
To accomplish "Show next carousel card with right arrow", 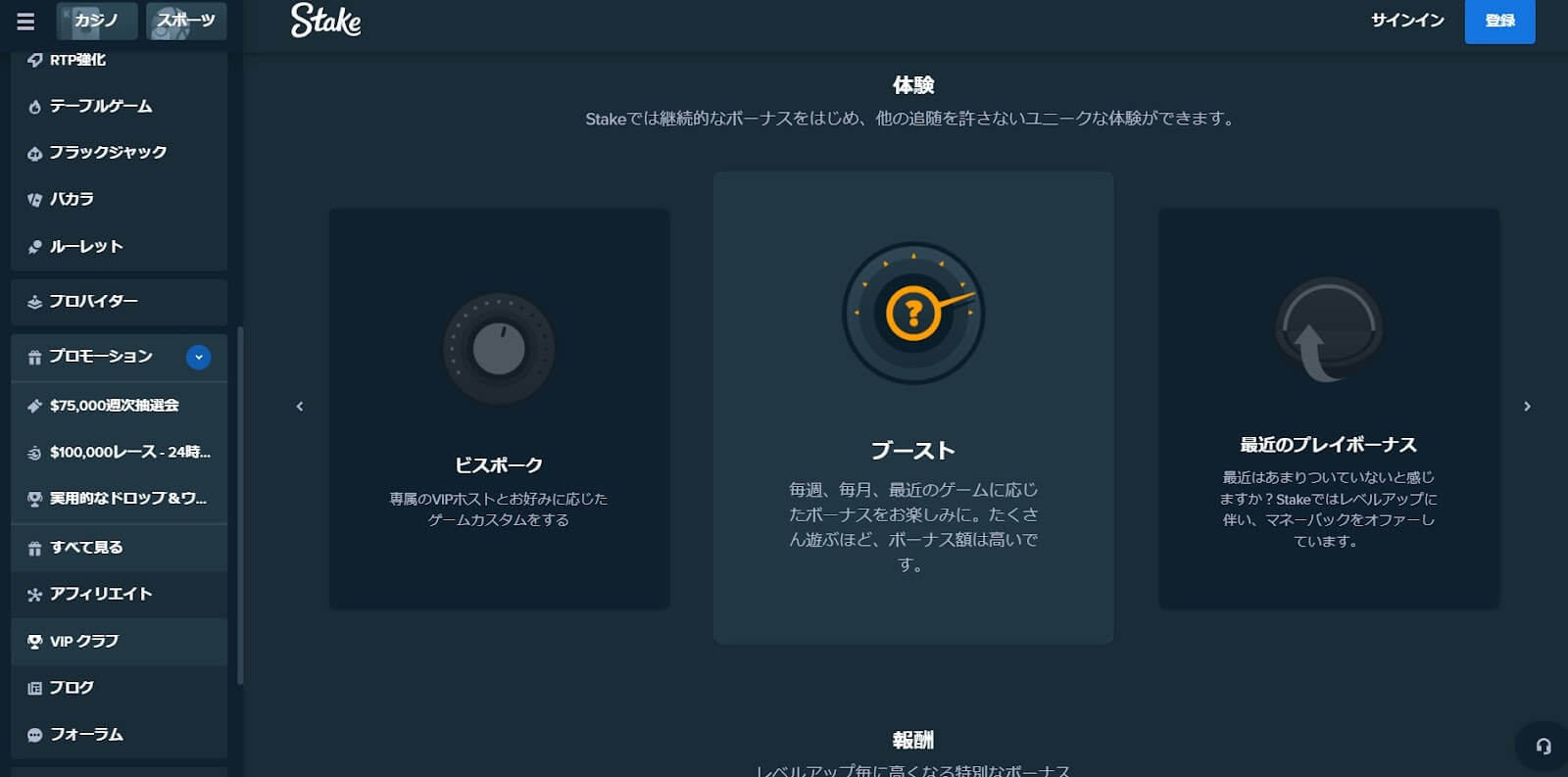I will click(1527, 407).
